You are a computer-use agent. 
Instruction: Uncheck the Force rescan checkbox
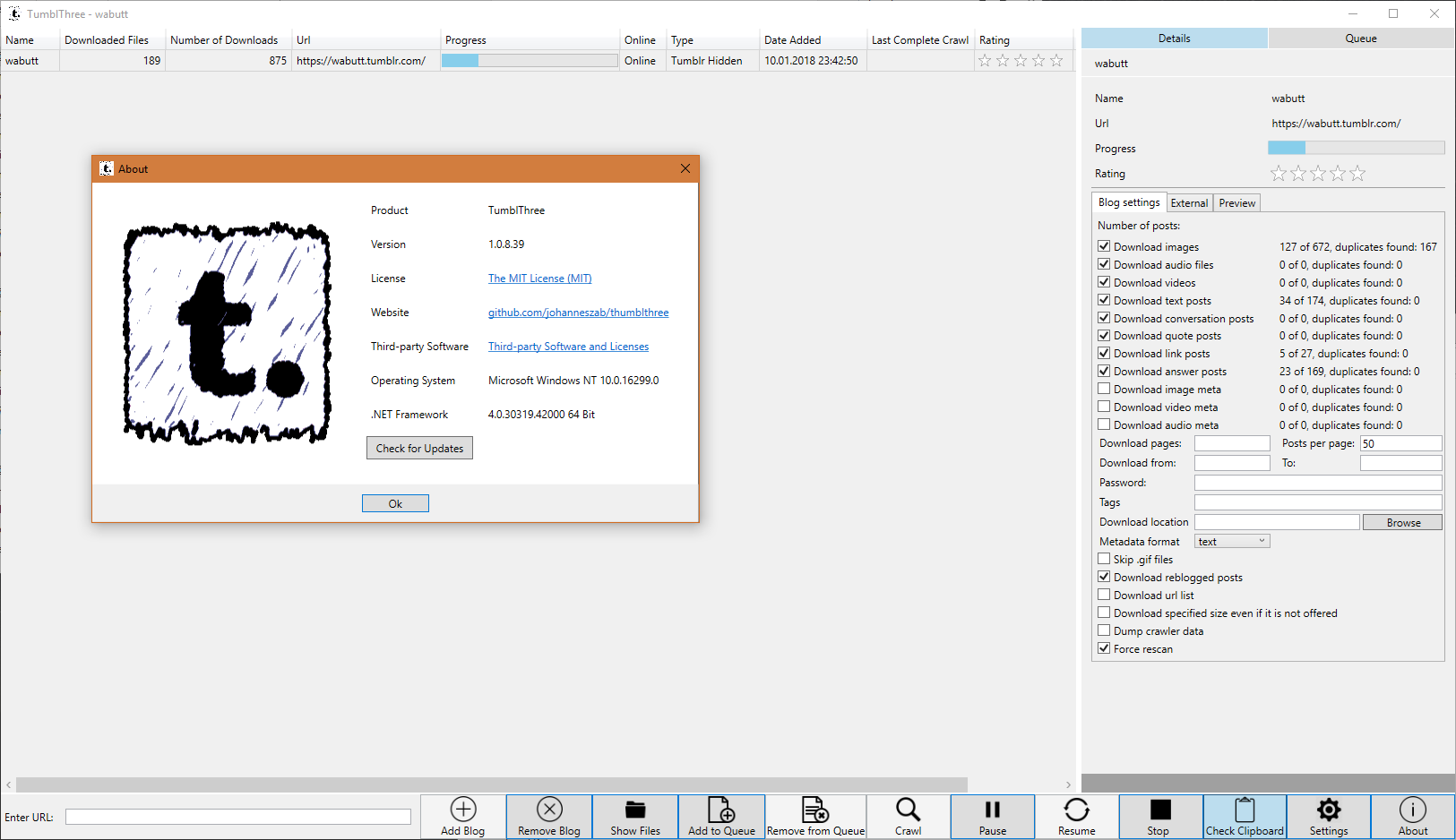tap(1104, 648)
